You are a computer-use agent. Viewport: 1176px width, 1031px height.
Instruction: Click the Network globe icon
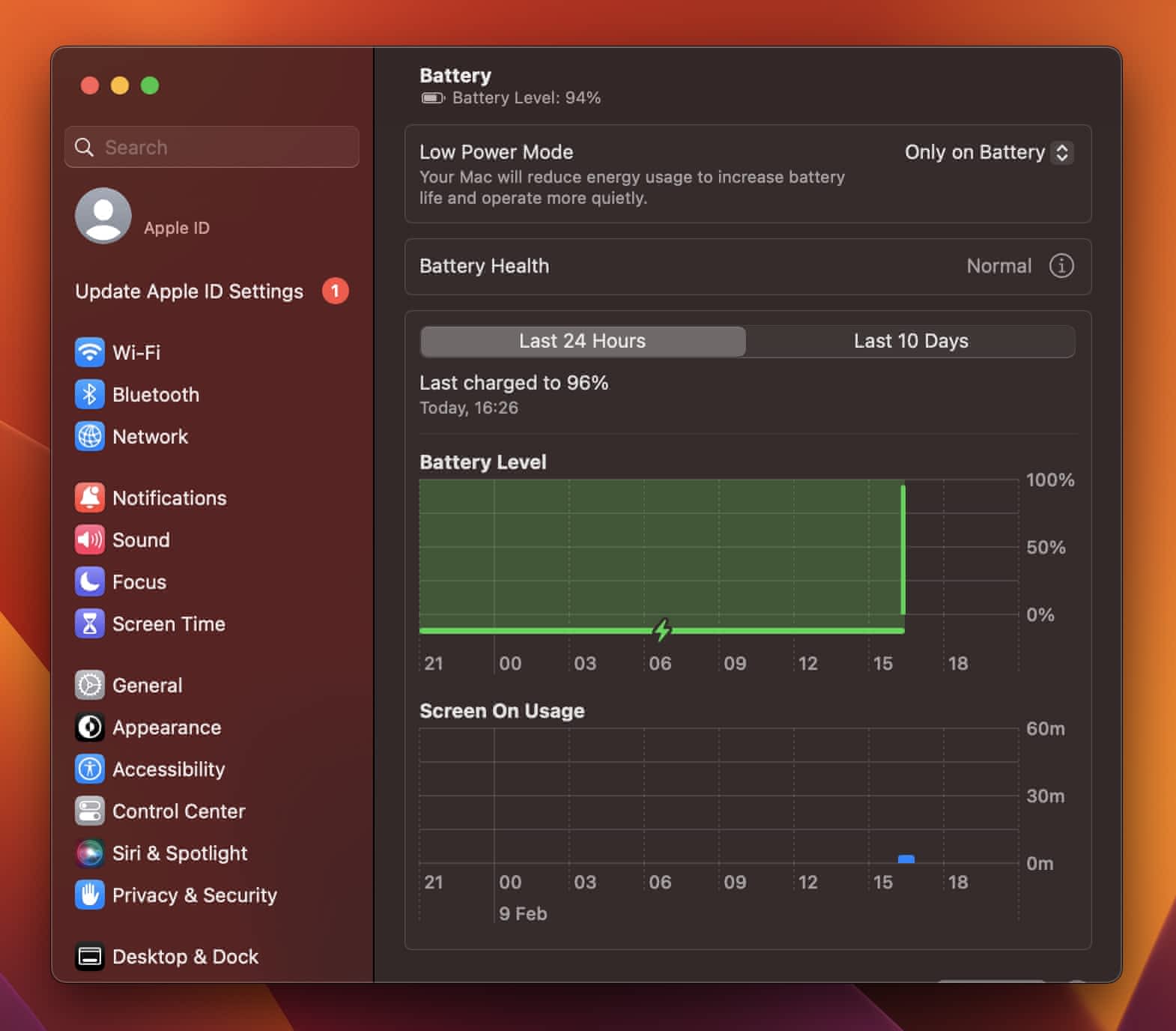[x=90, y=436]
